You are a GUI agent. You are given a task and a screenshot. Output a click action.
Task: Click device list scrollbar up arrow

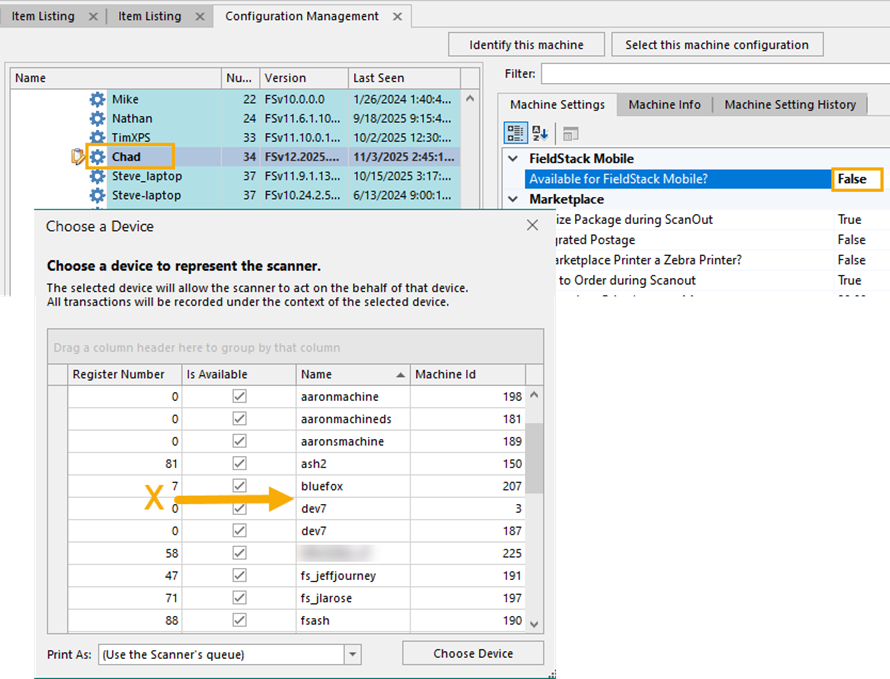[534, 395]
